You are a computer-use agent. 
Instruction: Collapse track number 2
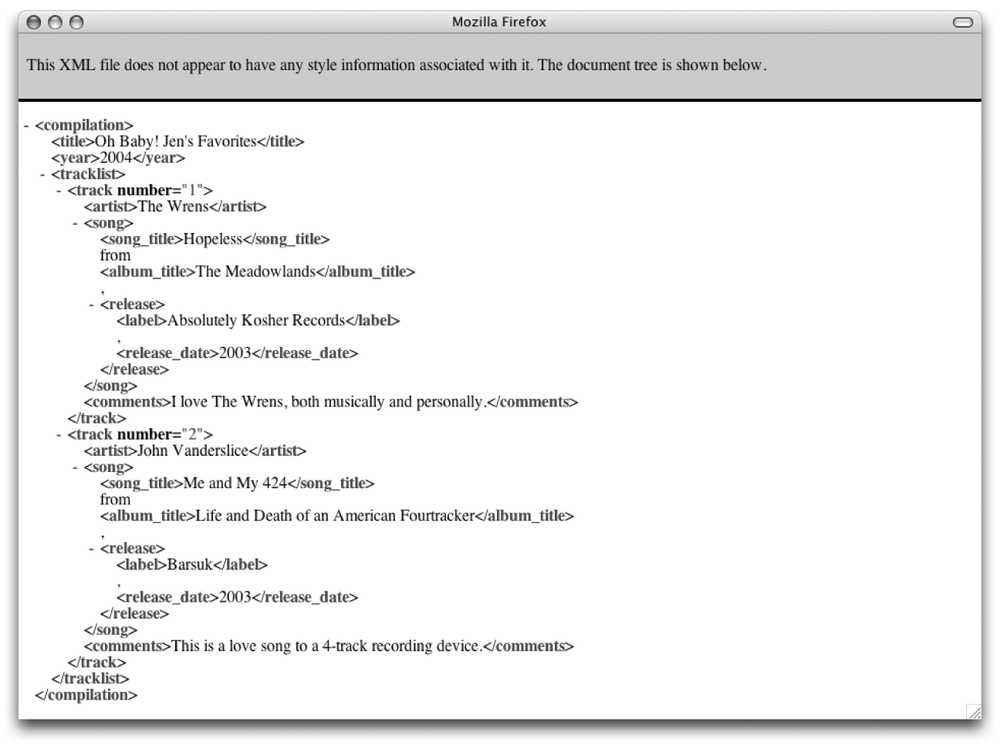[x=58, y=434]
